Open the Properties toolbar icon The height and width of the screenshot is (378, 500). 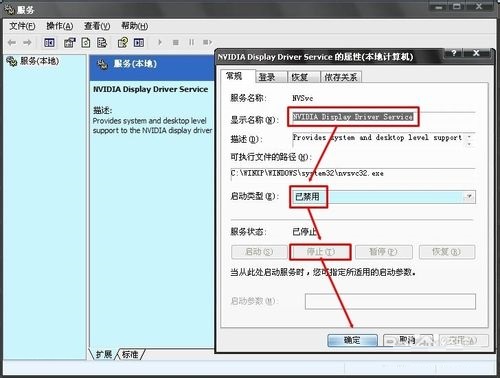click(x=70, y=42)
